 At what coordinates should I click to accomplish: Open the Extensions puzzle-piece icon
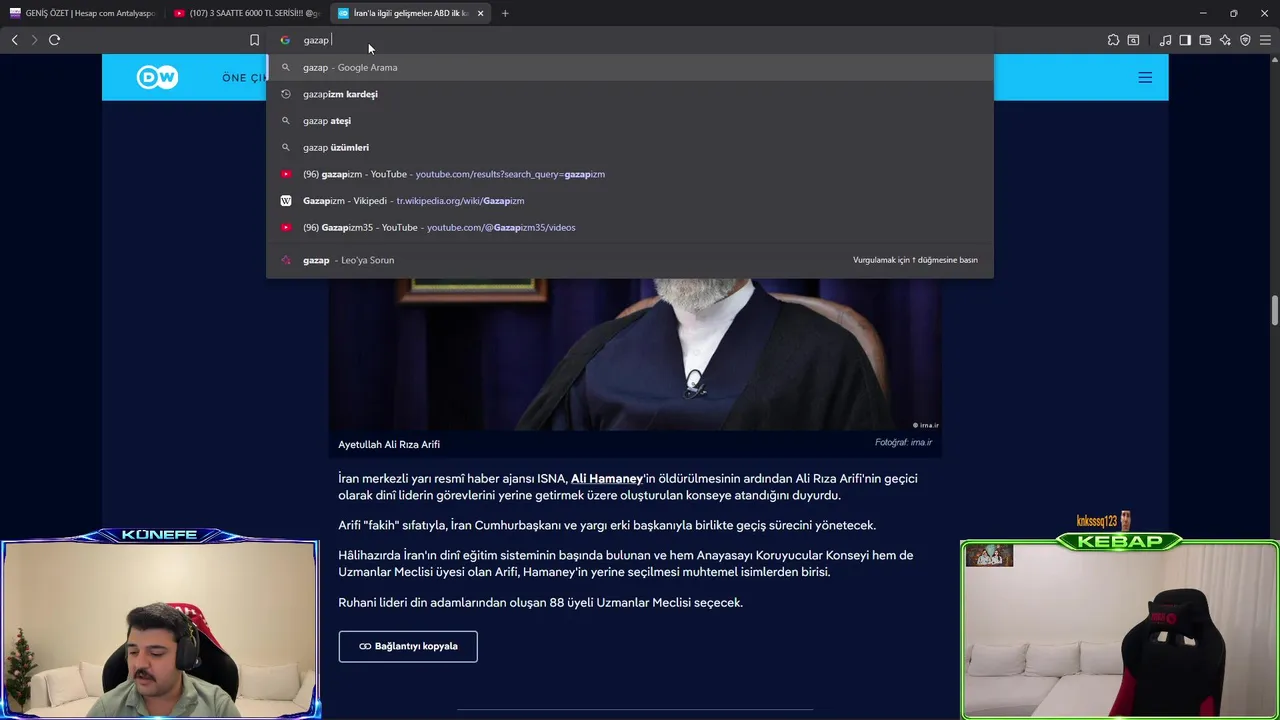pyautogui.click(x=1113, y=40)
